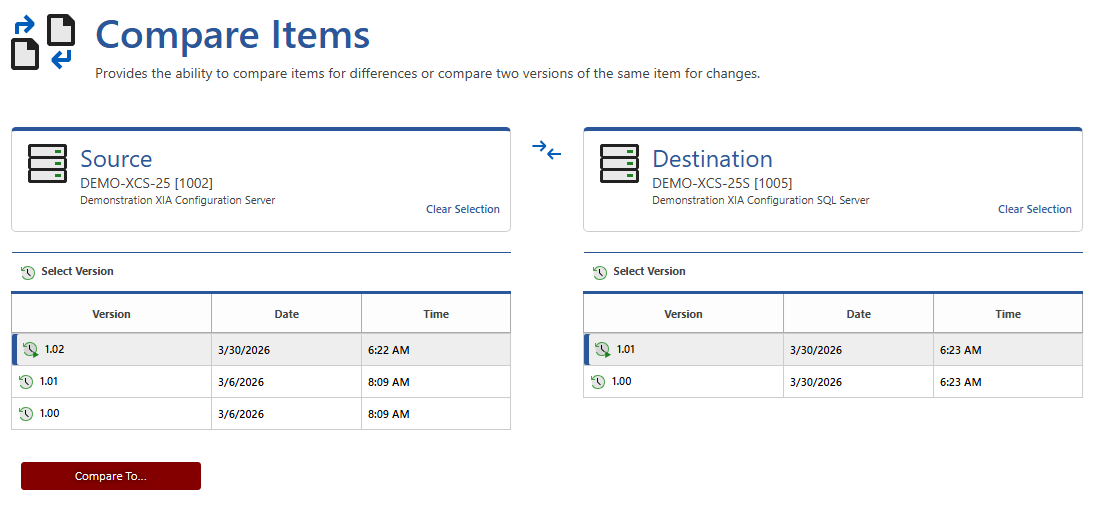Click Destination version 1.00 history icon
Viewport: 1106px width, 528px height.
598,382
